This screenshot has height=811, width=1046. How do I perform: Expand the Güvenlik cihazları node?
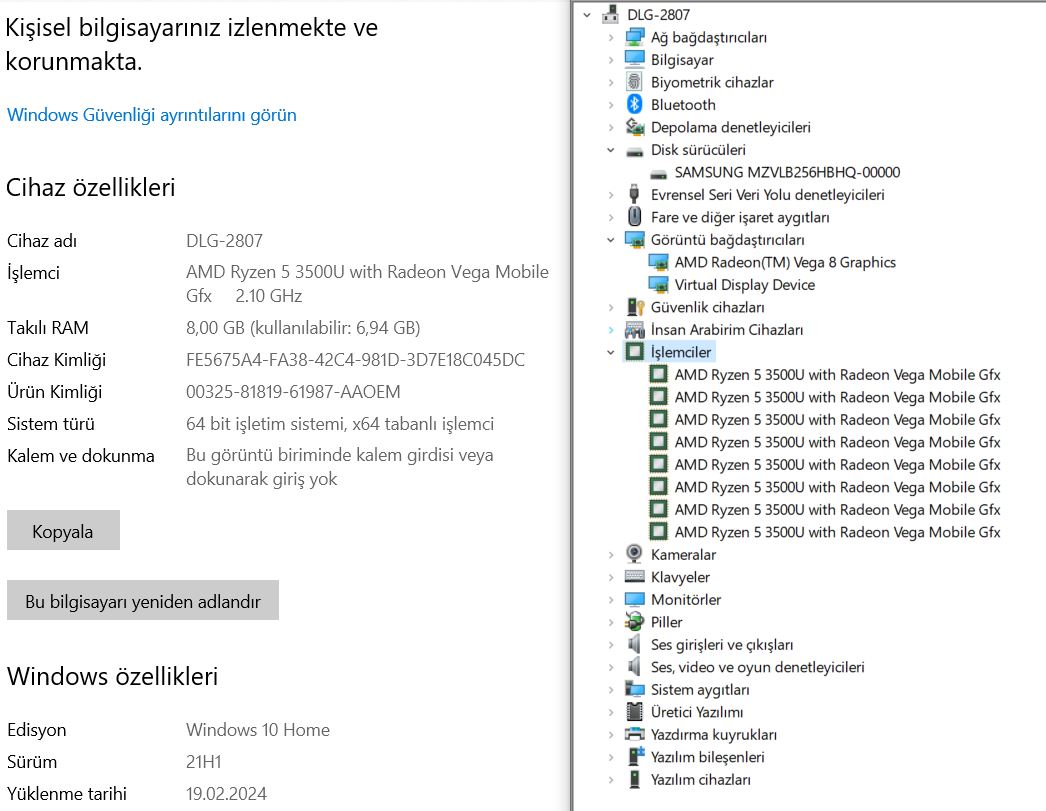pos(611,307)
